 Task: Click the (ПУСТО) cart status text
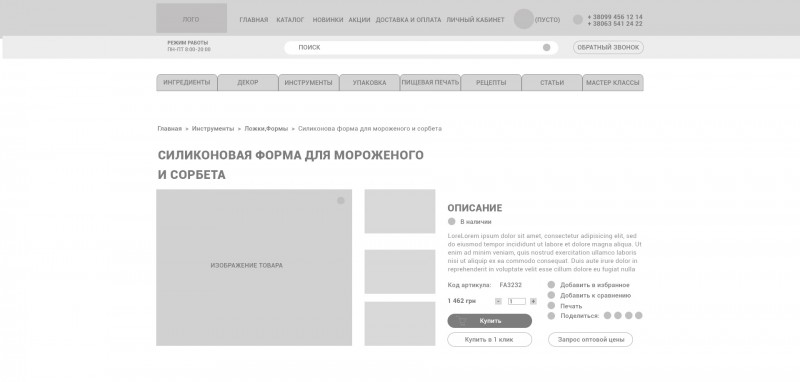point(547,20)
